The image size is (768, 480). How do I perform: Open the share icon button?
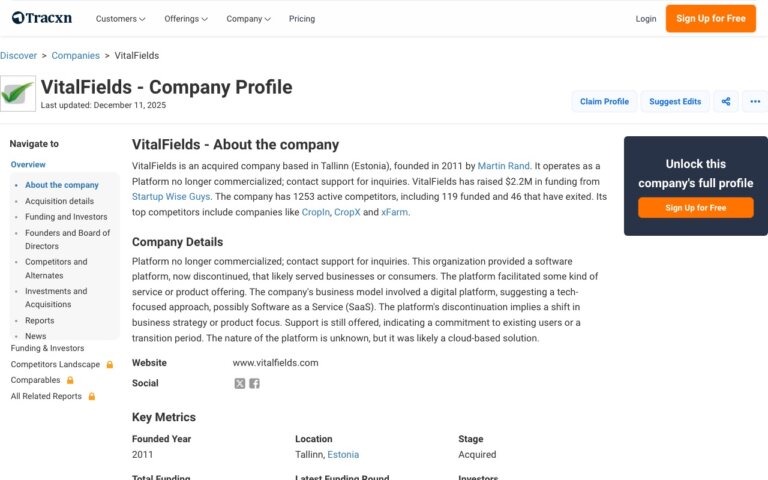tap(726, 101)
